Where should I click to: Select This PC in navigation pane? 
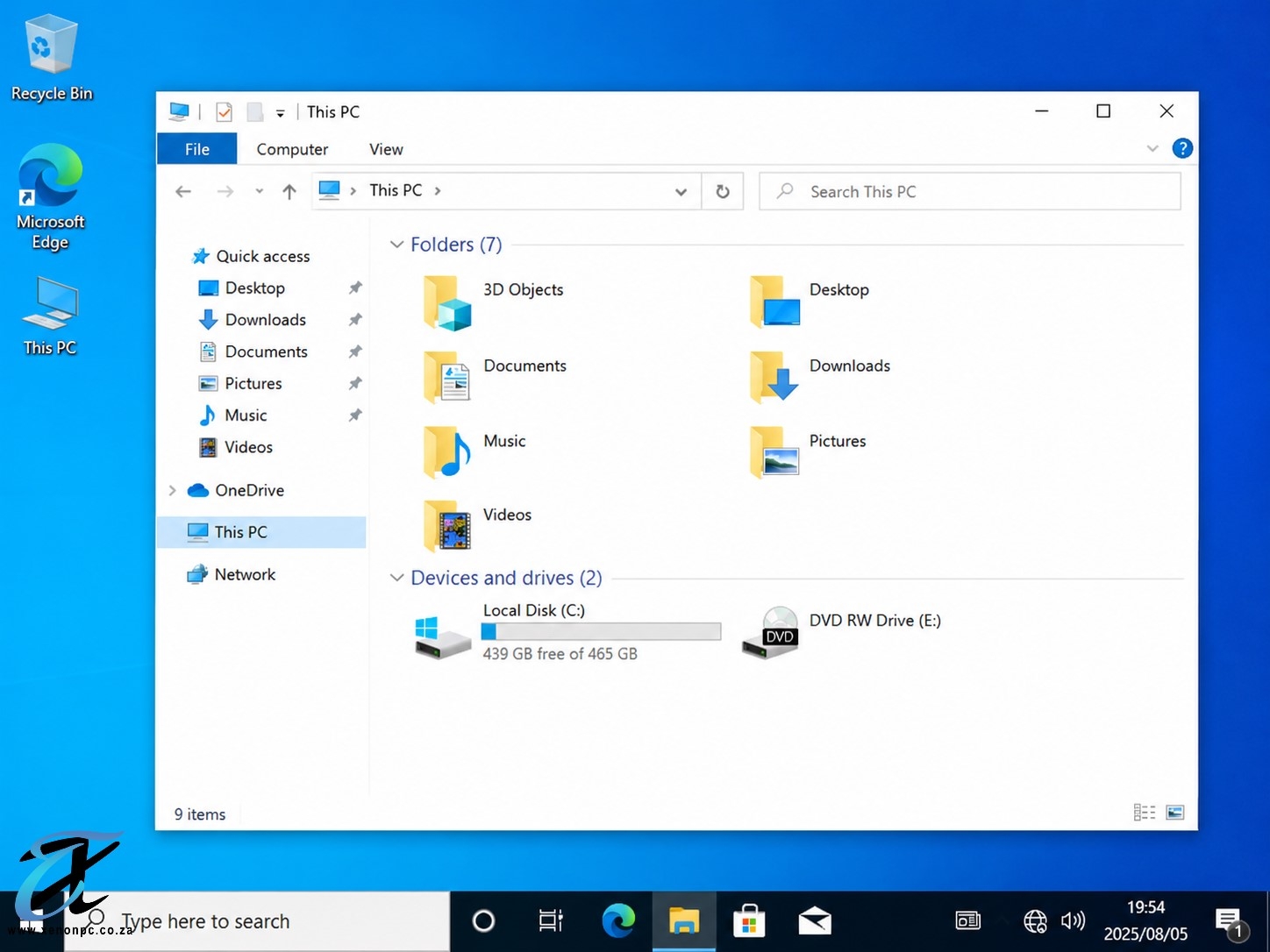261,532
